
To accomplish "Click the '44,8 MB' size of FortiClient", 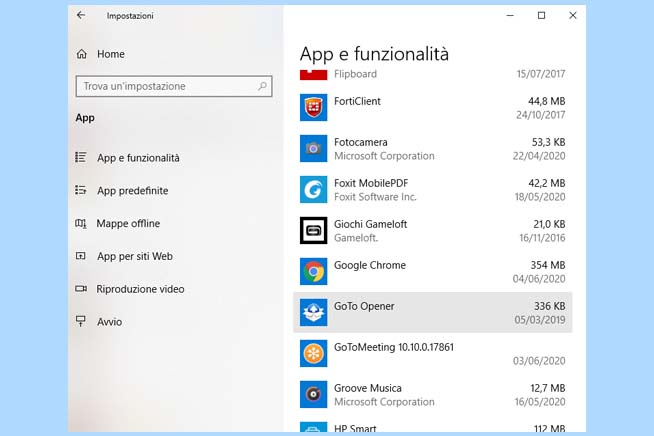I will point(547,101).
